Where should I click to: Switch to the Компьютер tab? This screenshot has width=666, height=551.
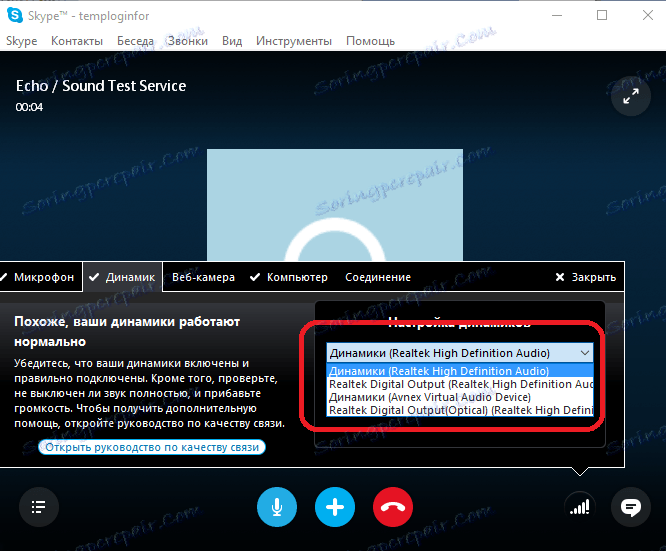(x=289, y=277)
